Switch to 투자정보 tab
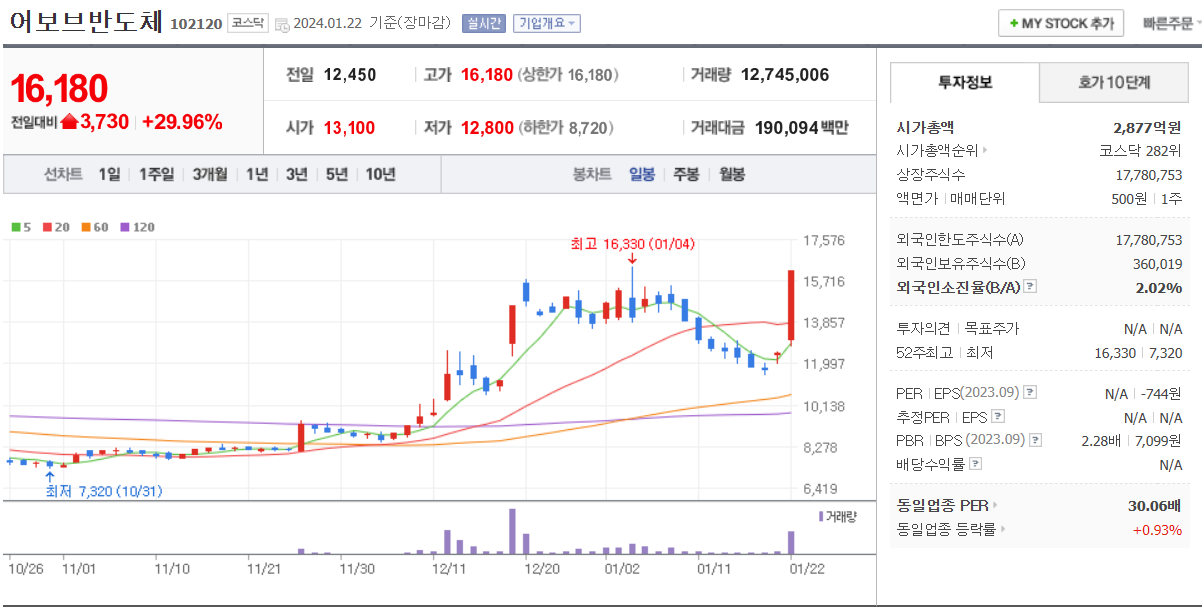Viewport: 1202px width, 607px height. tap(965, 82)
